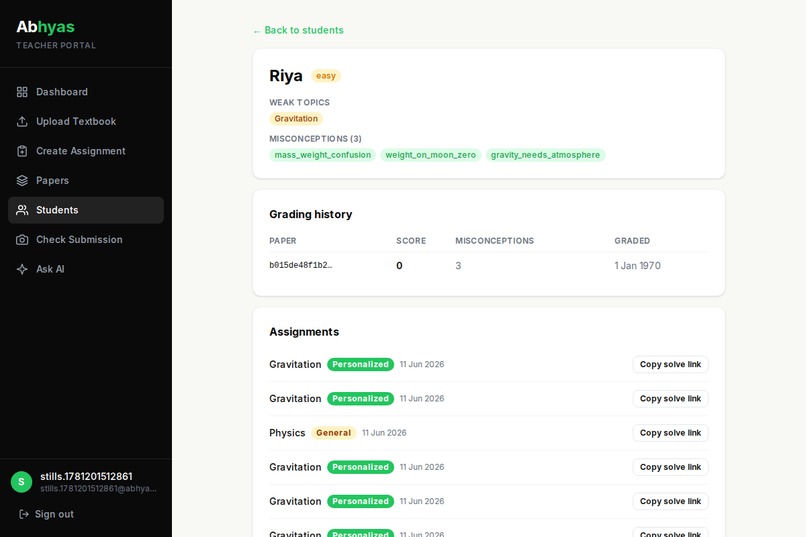The width and height of the screenshot is (806, 537).
Task: Click the Sign out arrow icon
Action: tap(24, 514)
